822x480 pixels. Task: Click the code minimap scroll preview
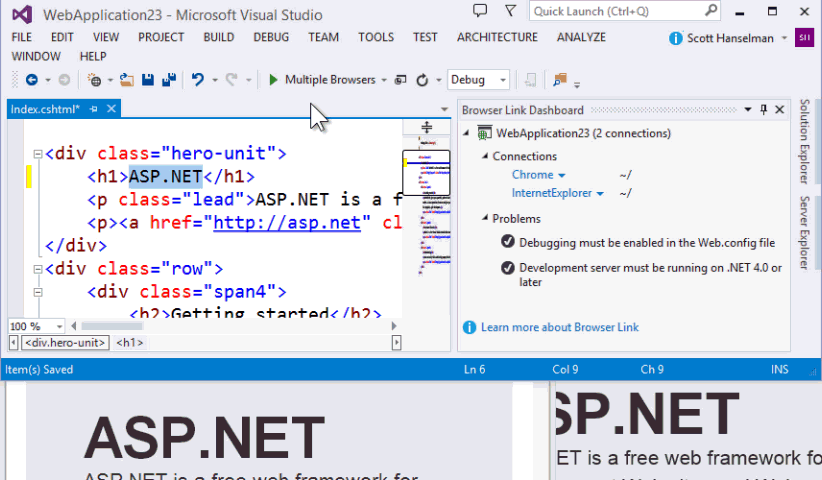[426, 172]
